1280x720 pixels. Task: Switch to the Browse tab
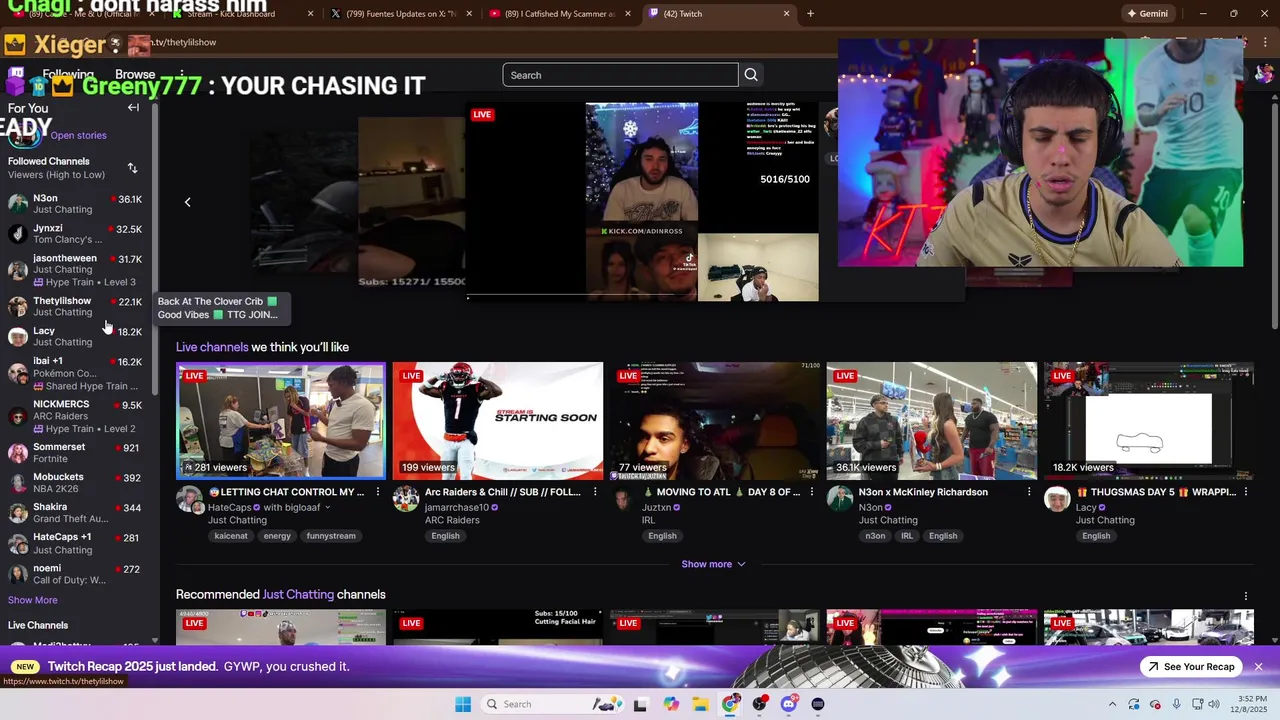[x=135, y=75]
